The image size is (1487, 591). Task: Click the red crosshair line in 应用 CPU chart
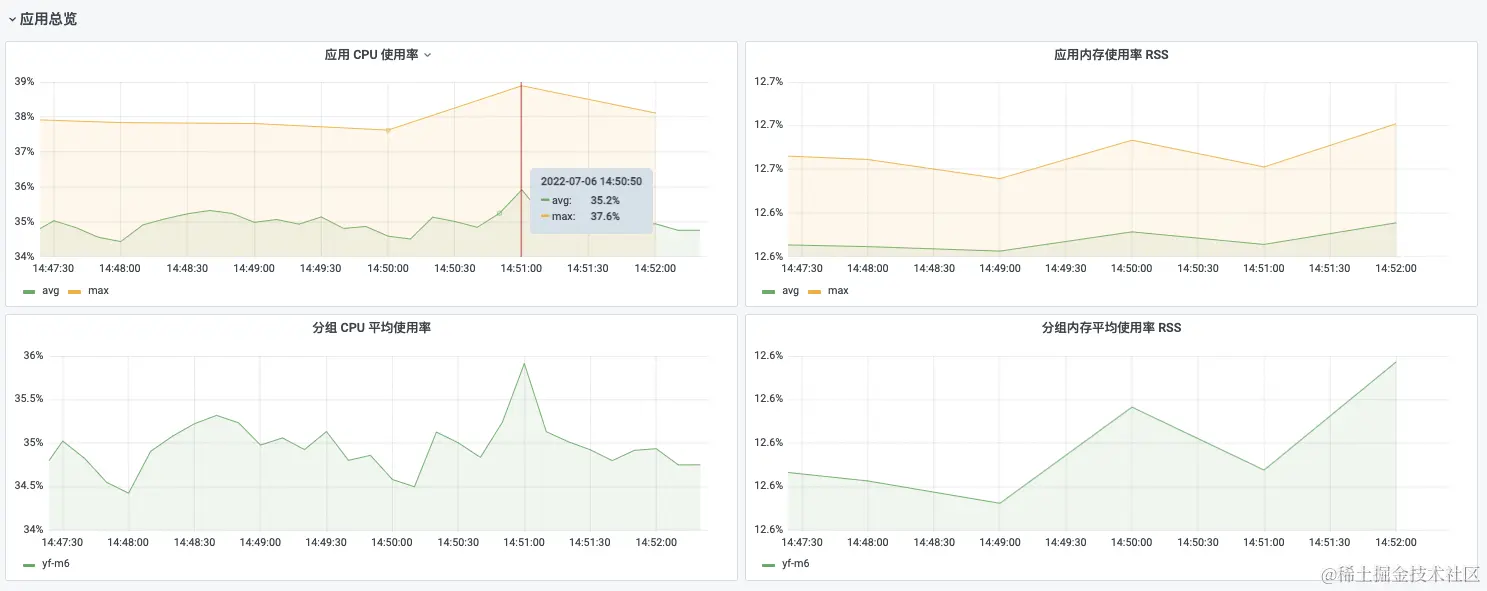(x=521, y=170)
